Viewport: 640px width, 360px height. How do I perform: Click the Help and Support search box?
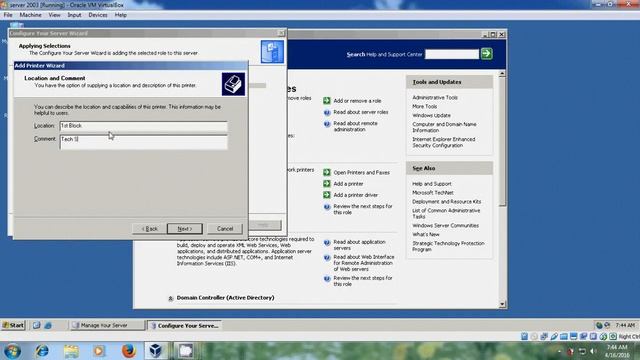[x=452, y=54]
